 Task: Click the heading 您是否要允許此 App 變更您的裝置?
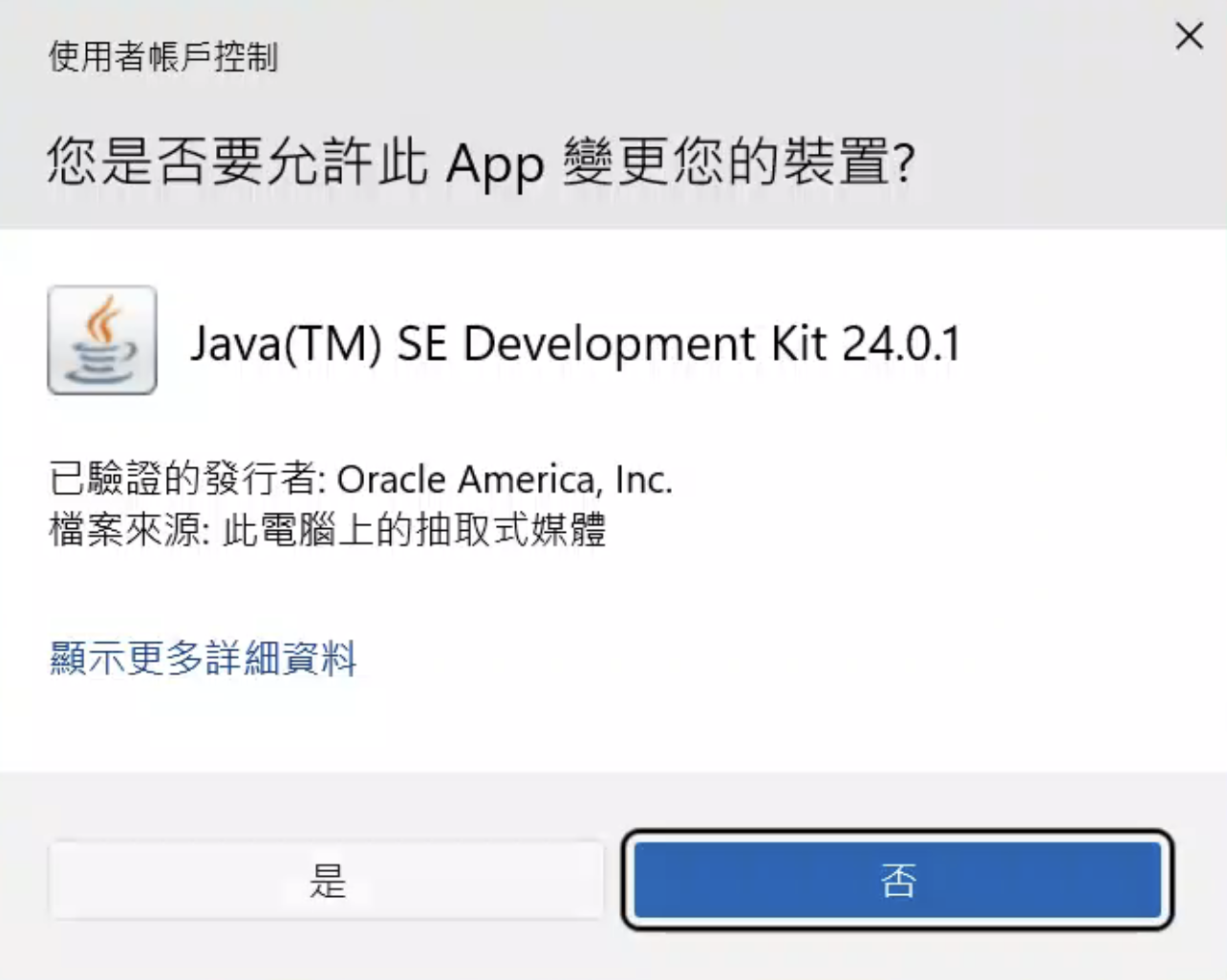482,160
